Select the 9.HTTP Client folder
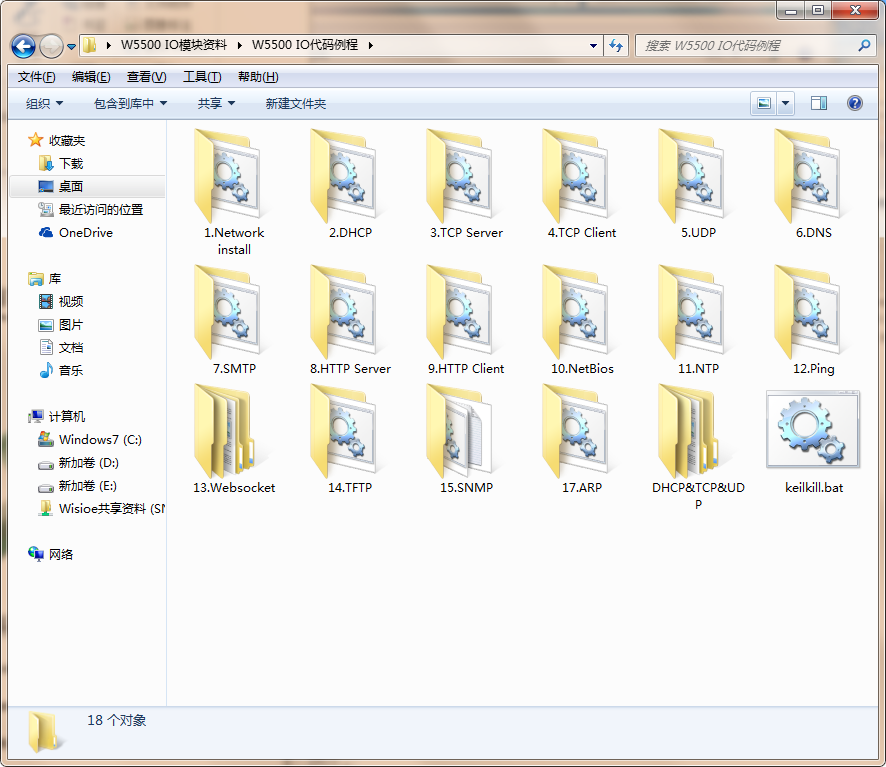Viewport: 886px width, 767px height. coord(466,320)
